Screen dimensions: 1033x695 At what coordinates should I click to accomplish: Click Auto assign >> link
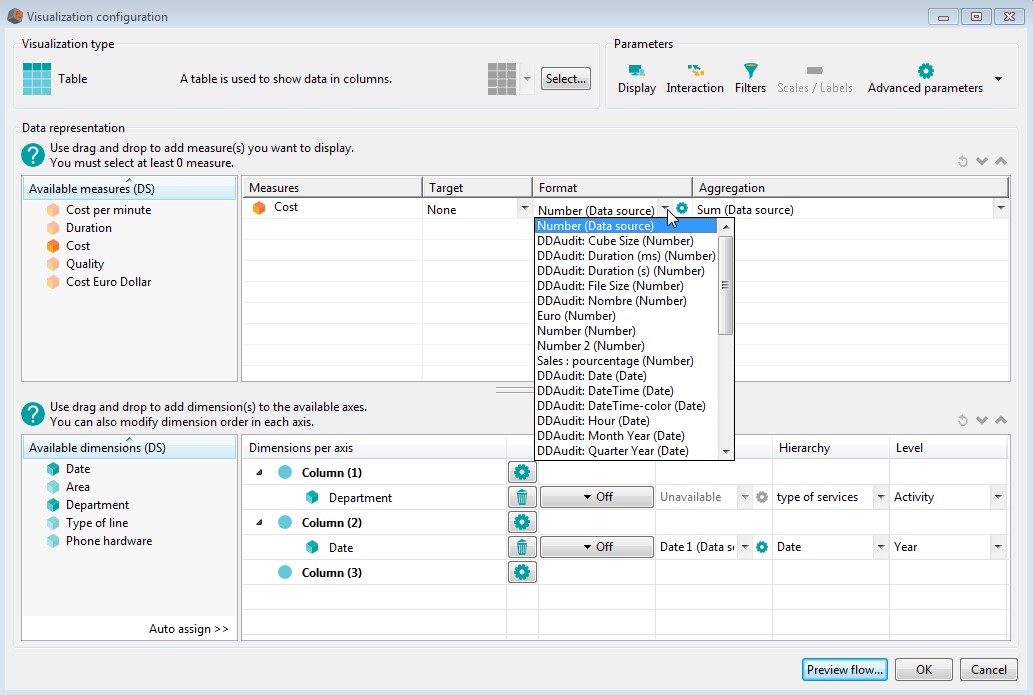188,629
